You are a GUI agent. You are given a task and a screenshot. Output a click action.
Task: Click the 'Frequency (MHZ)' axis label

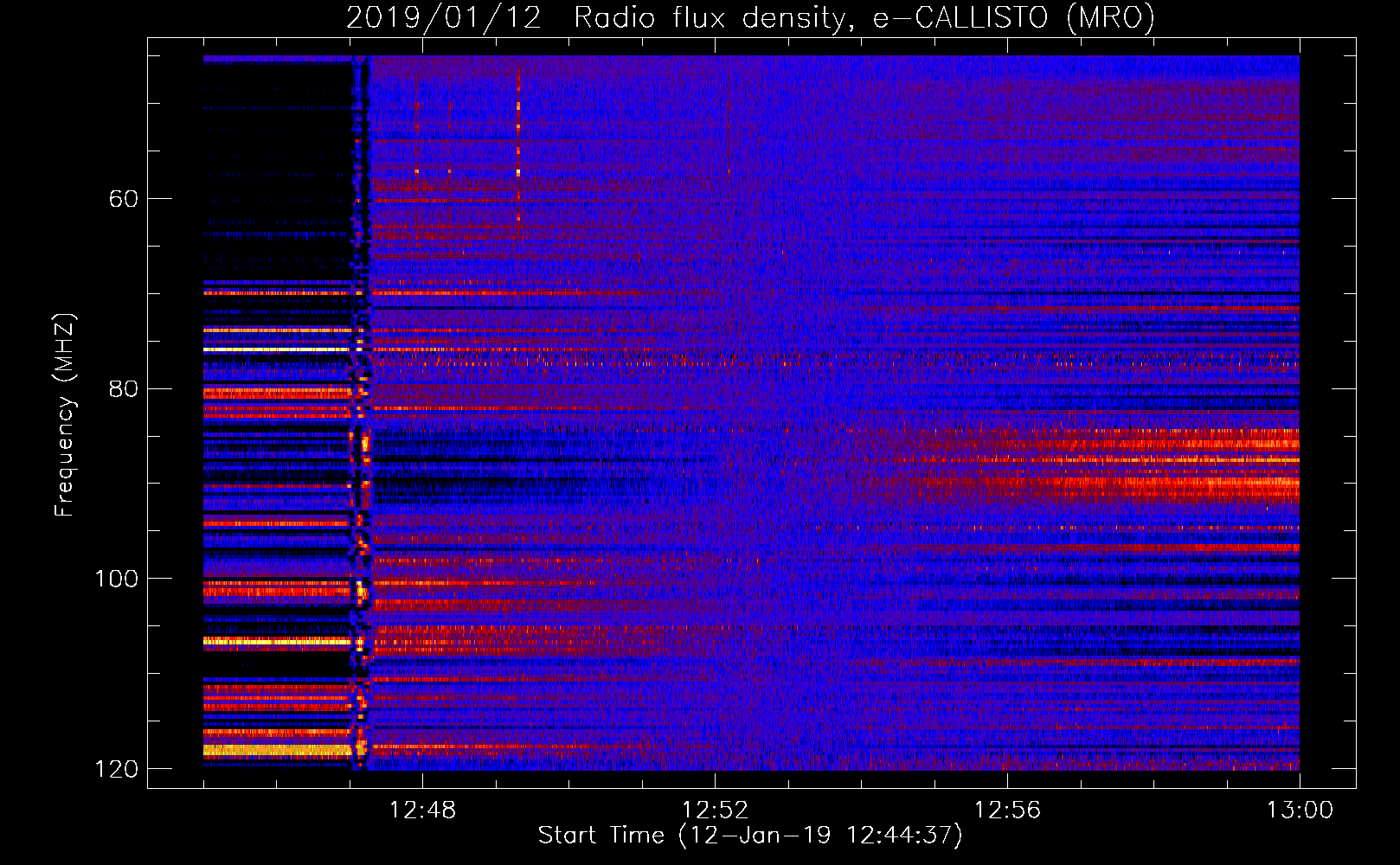65,415
